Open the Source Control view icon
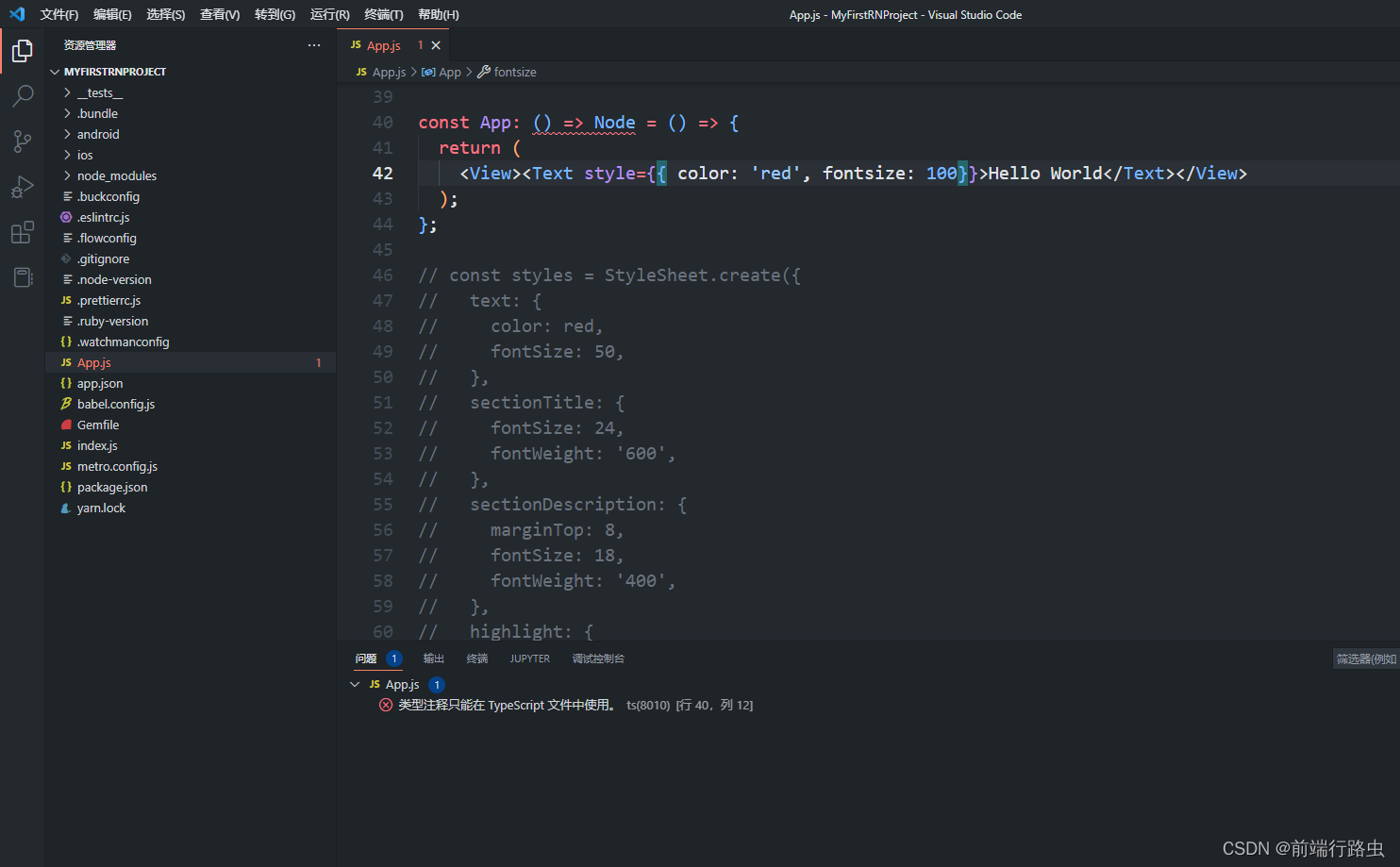 click(22, 142)
